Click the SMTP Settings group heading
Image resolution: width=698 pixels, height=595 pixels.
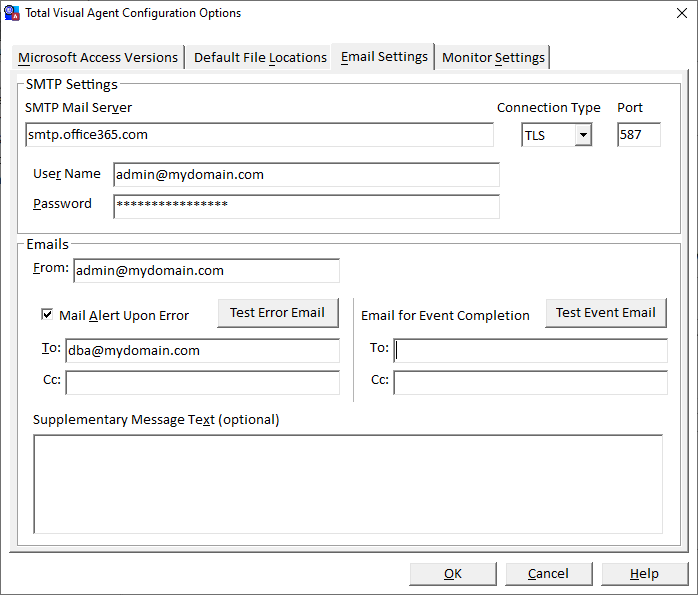click(72, 85)
